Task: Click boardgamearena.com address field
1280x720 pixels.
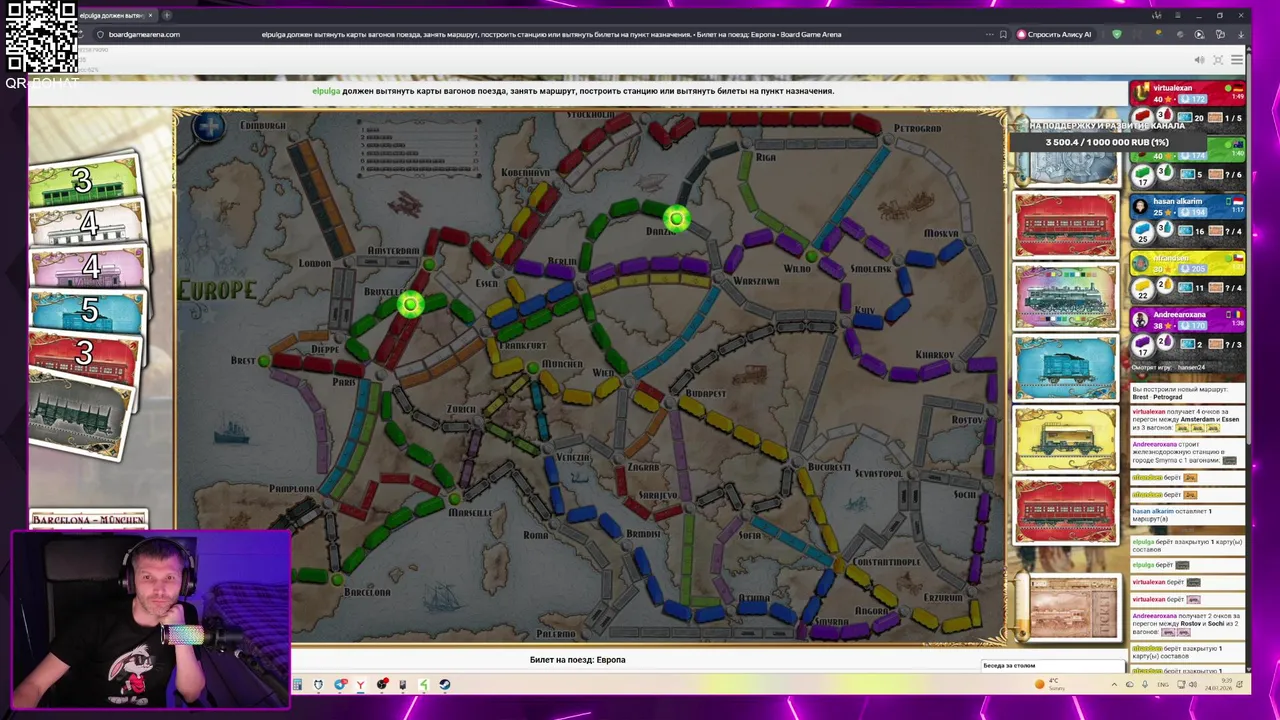Action: (144, 34)
